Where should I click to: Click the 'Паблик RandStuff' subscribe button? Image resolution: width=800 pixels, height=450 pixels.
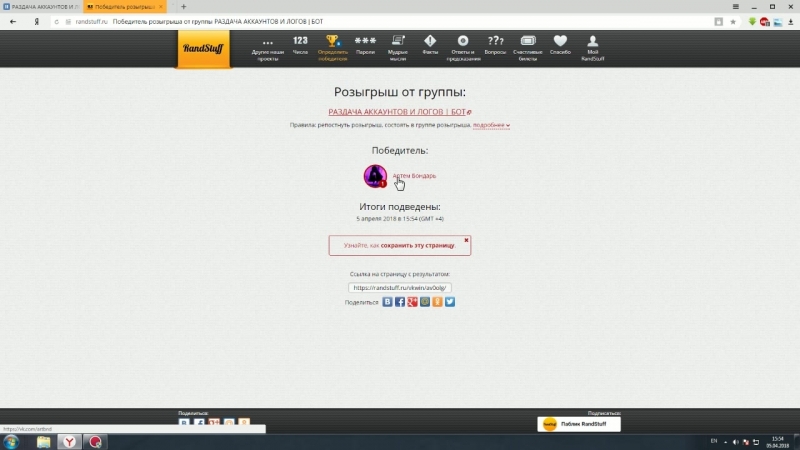point(579,424)
